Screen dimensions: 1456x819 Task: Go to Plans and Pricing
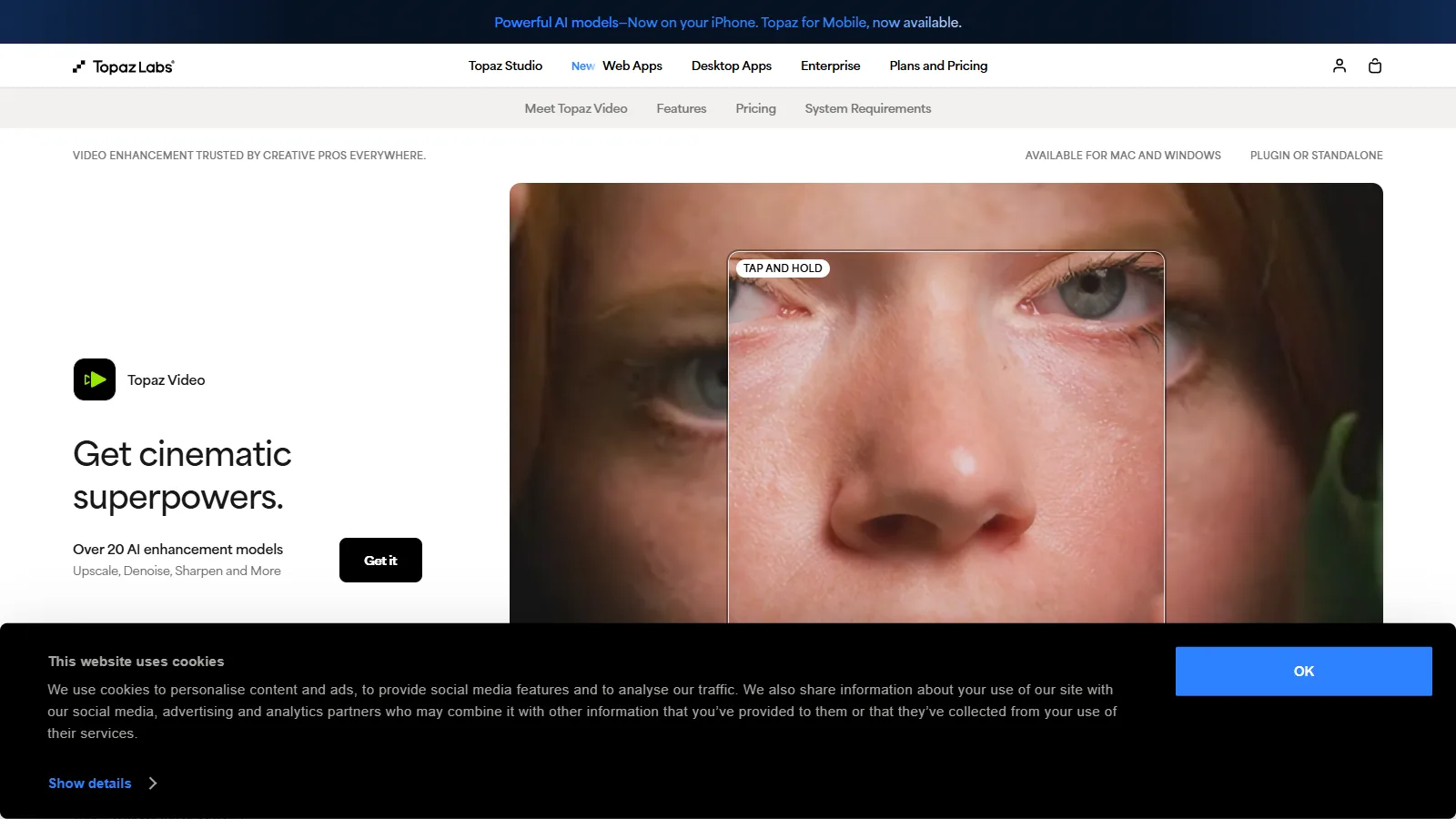pyautogui.click(x=938, y=66)
